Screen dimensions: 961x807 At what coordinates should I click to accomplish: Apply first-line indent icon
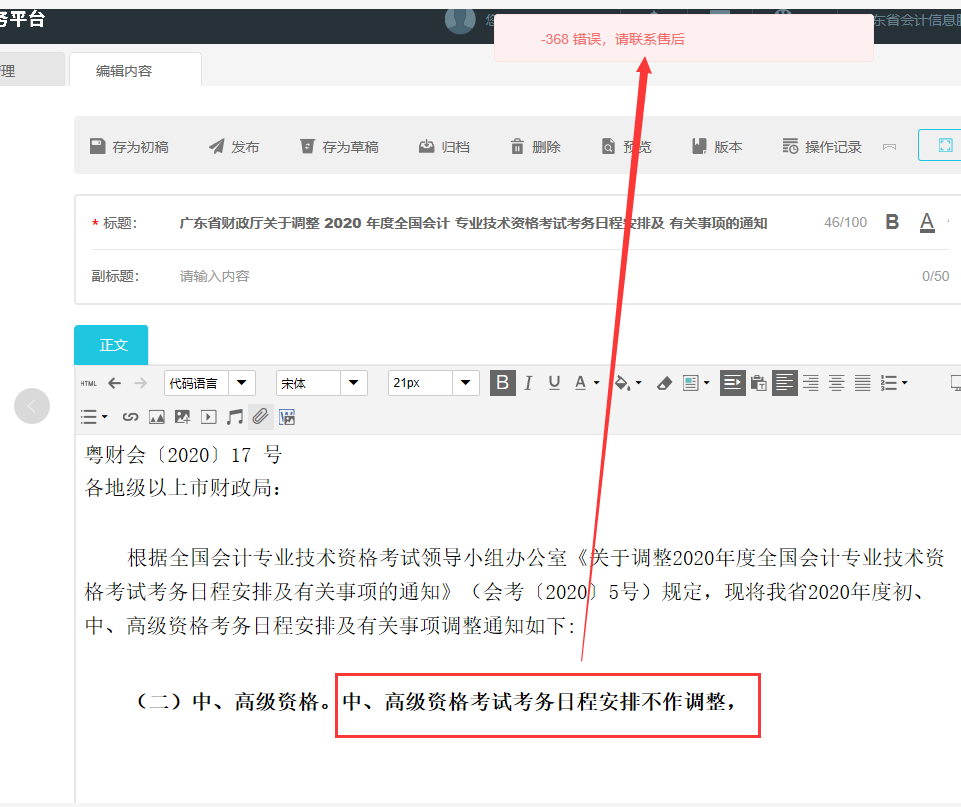[x=732, y=383]
